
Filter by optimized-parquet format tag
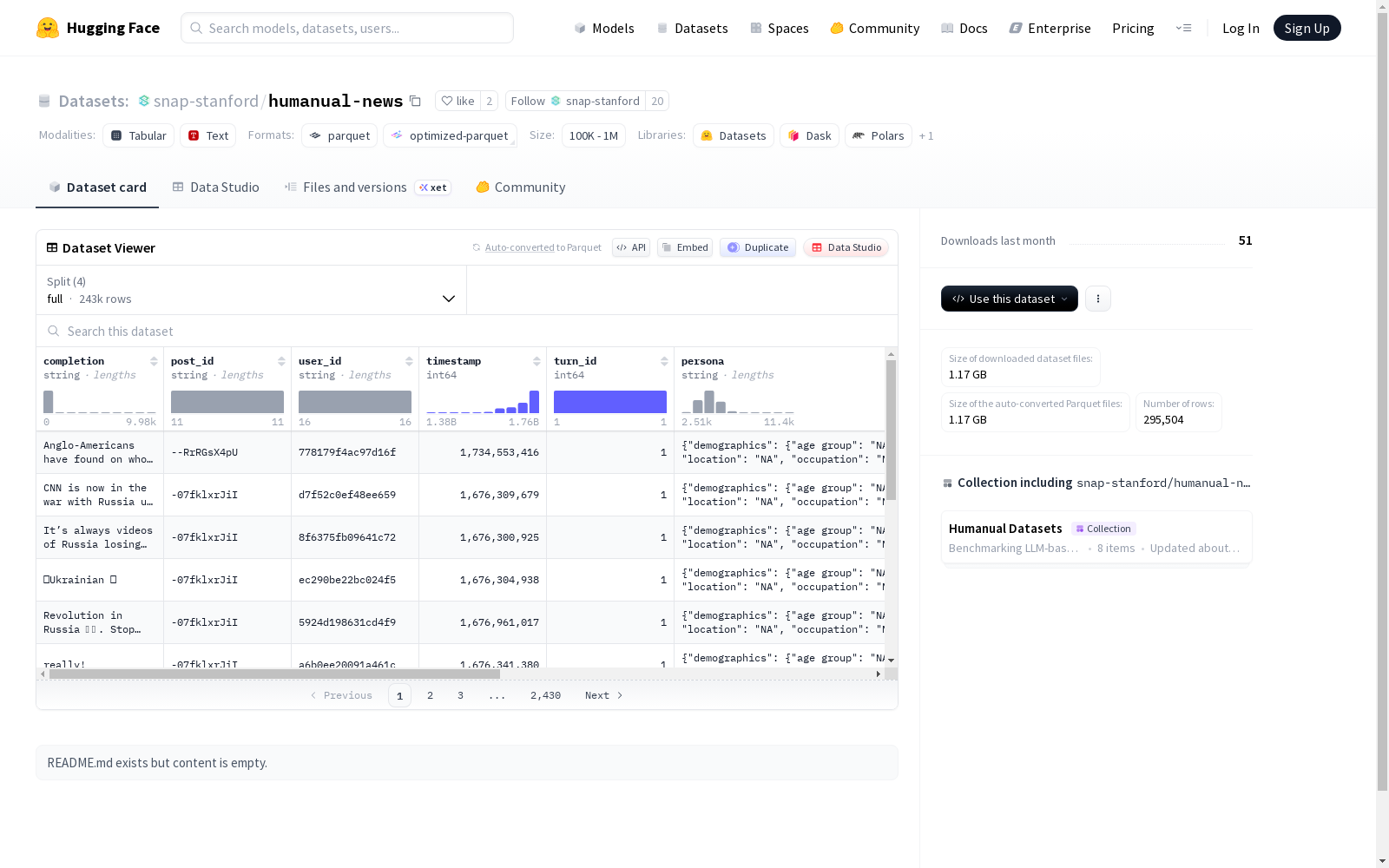coord(450,135)
